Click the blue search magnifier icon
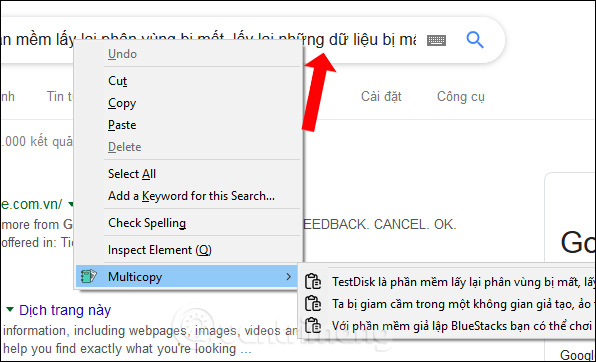 pyautogui.click(x=475, y=40)
